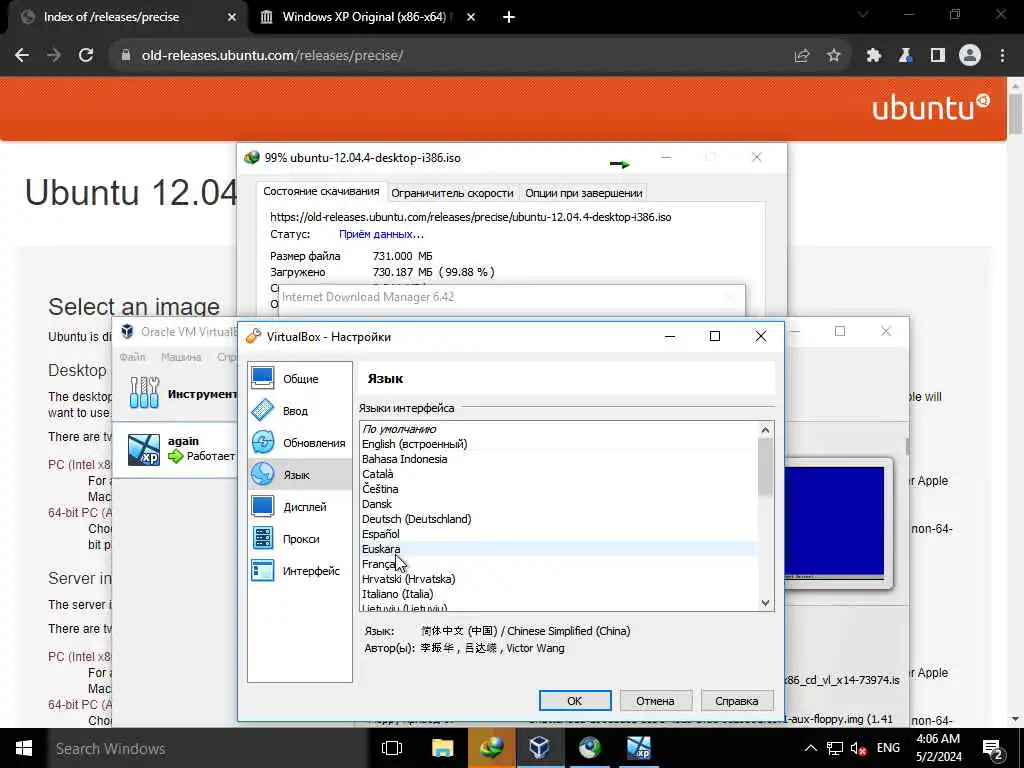This screenshot has width=1024, height=768.
Task: Show hidden tray icons chevron
Action: [810, 748]
